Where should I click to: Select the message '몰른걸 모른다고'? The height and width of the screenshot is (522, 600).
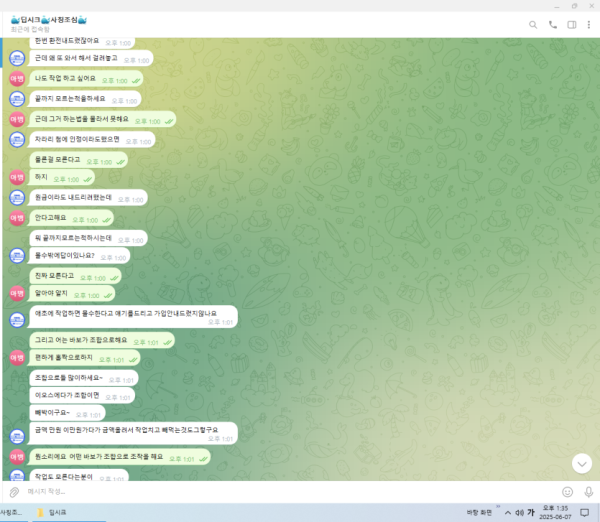[78, 160]
